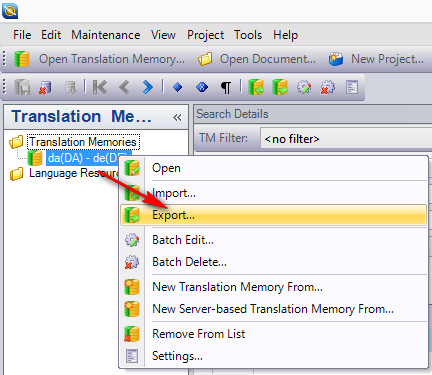
Task: Choose Batch Delete... in context menu
Action: (x=273, y=262)
